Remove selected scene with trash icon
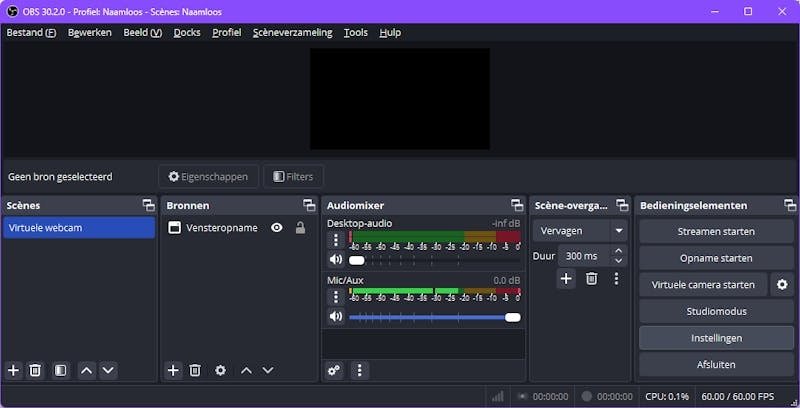Image resolution: width=800 pixels, height=408 pixels. pos(35,370)
